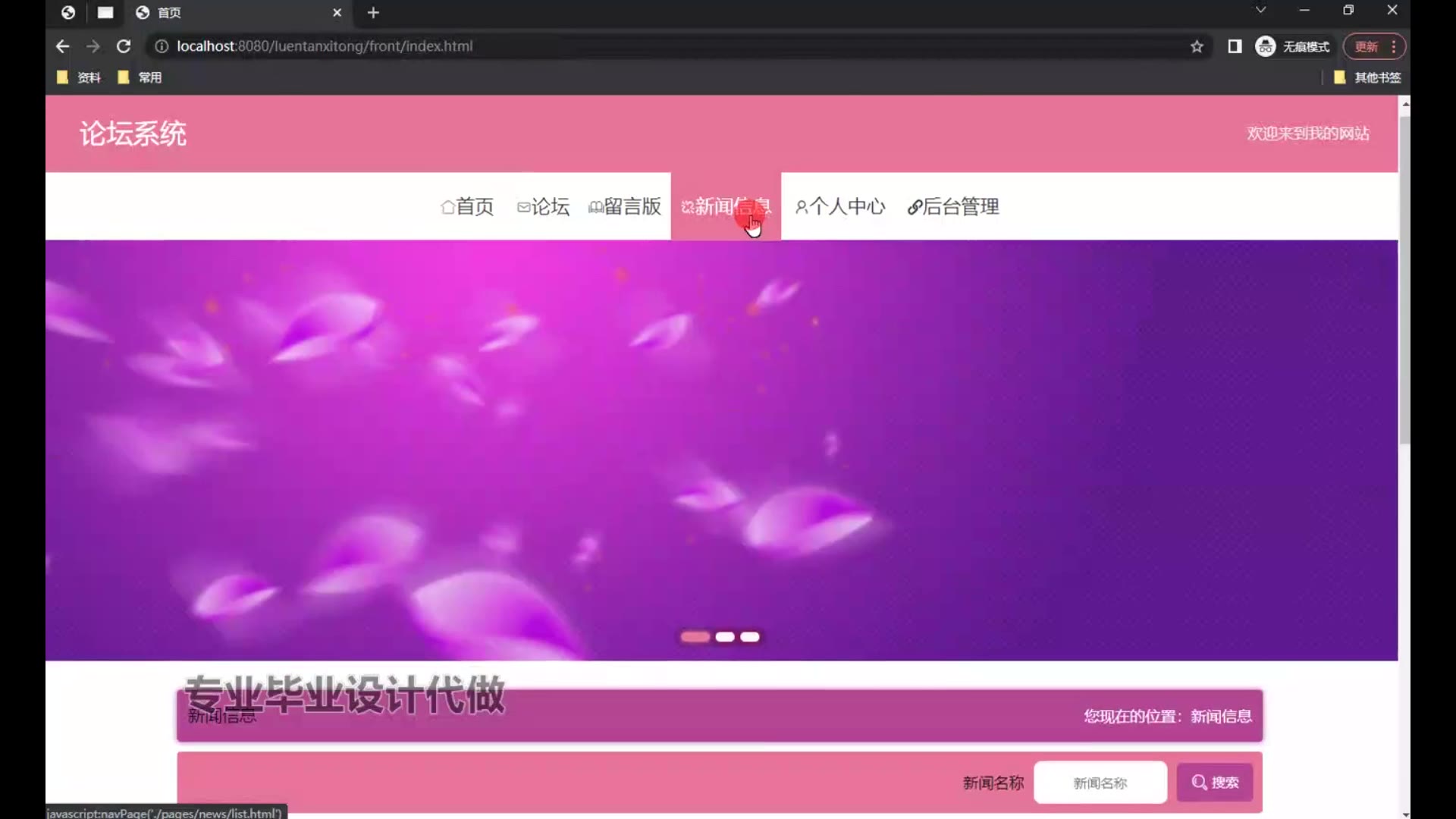Expand the tab search chevron dropdown
Viewport: 1456px width, 819px height.
pyautogui.click(x=1260, y=10)
